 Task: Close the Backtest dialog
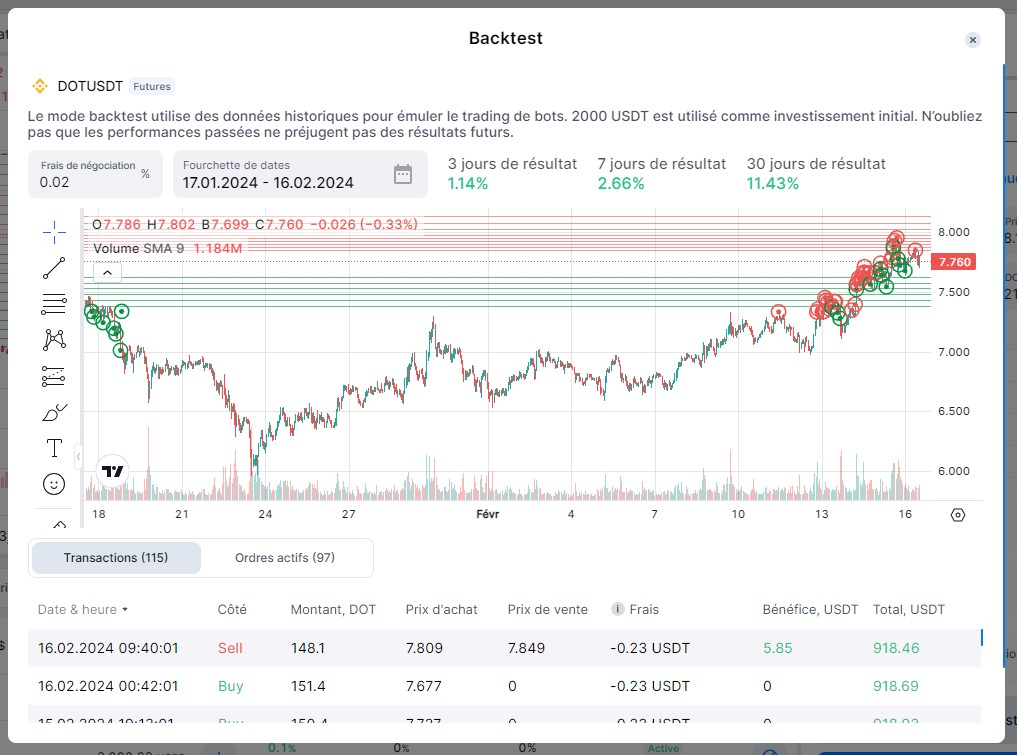coord(972,40)
